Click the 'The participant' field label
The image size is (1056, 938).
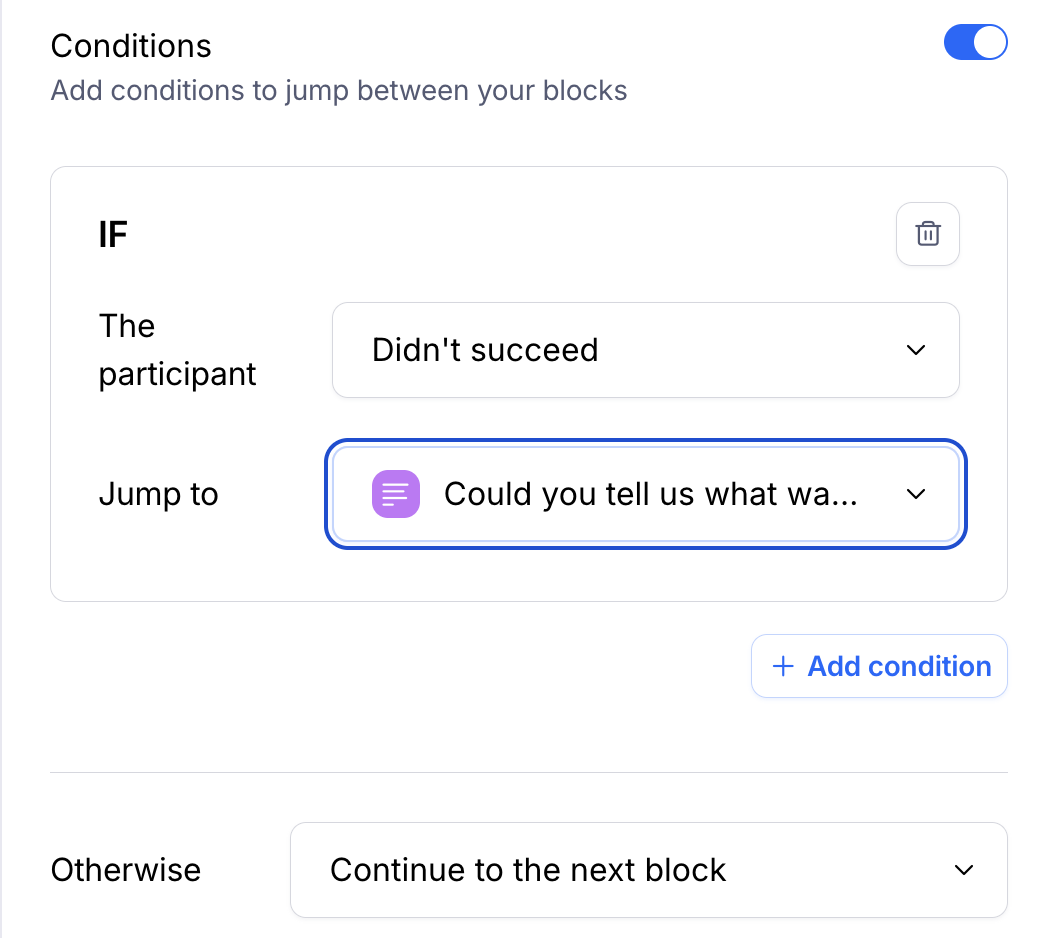[x=177, y=350]
